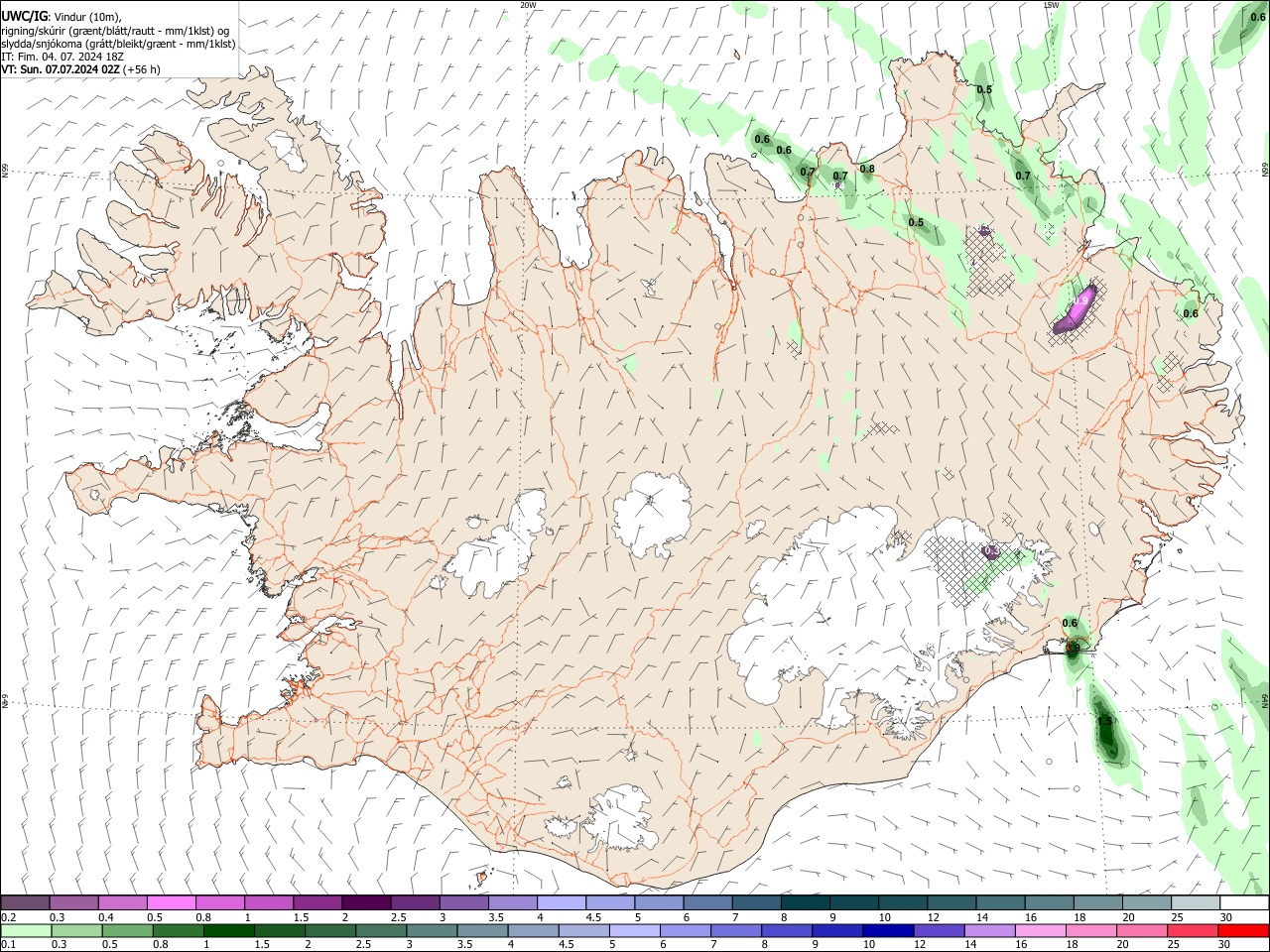Pick rain scale swatch between 8 and 9
The height and width of the screenshot is (952, 1270).
(x=787, y=931)
